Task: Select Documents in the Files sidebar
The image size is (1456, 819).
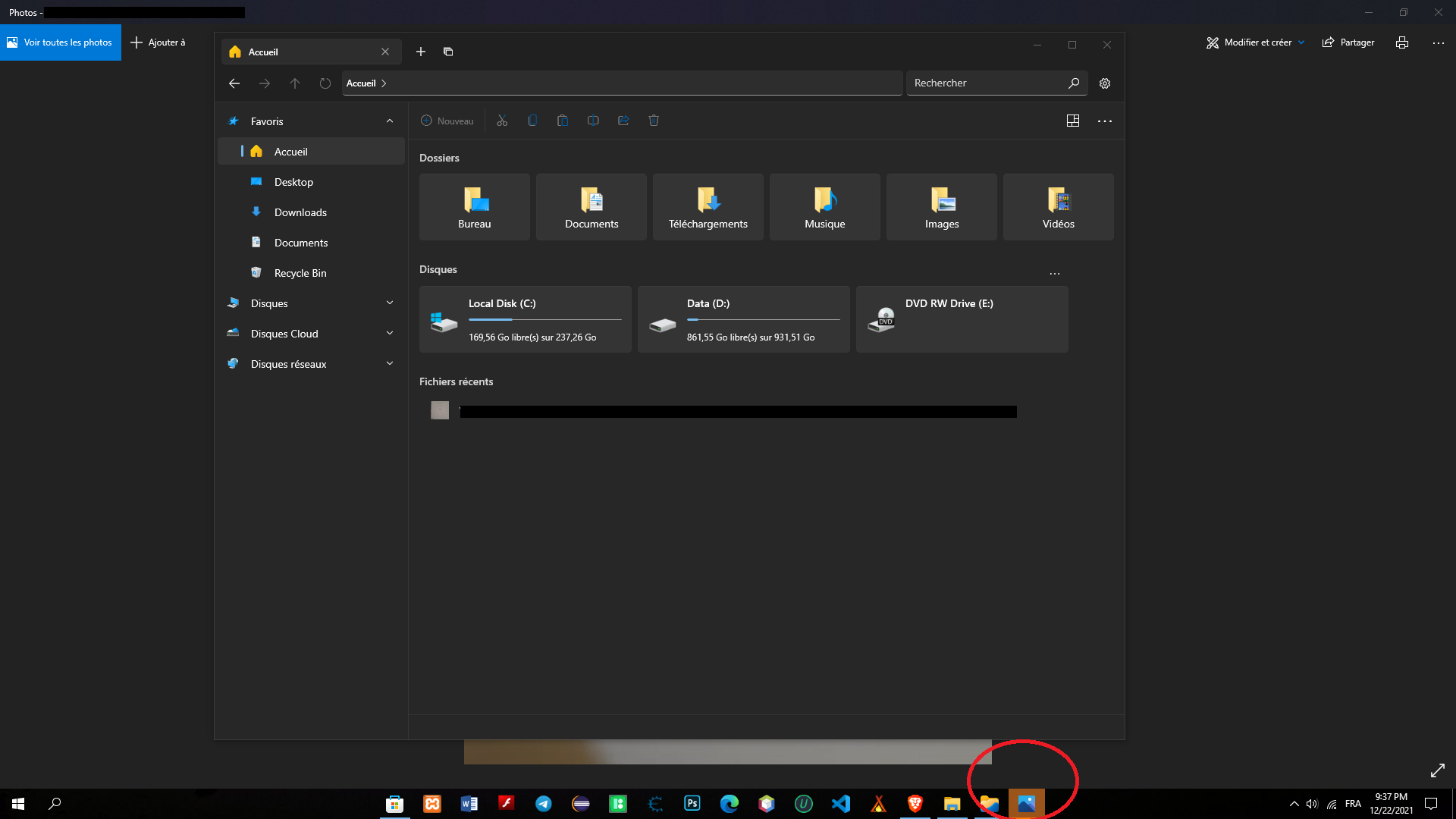Action: pyautogui.click(x=311, y=243)
